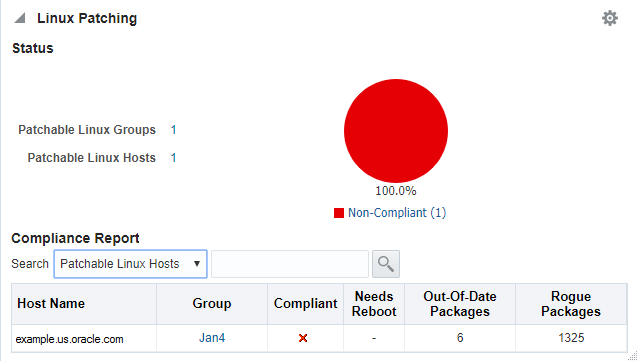Focus the Compliance Report search text field
Image resolution: width=638 pixels, height=361 pixels.
[x=290, y=264]
